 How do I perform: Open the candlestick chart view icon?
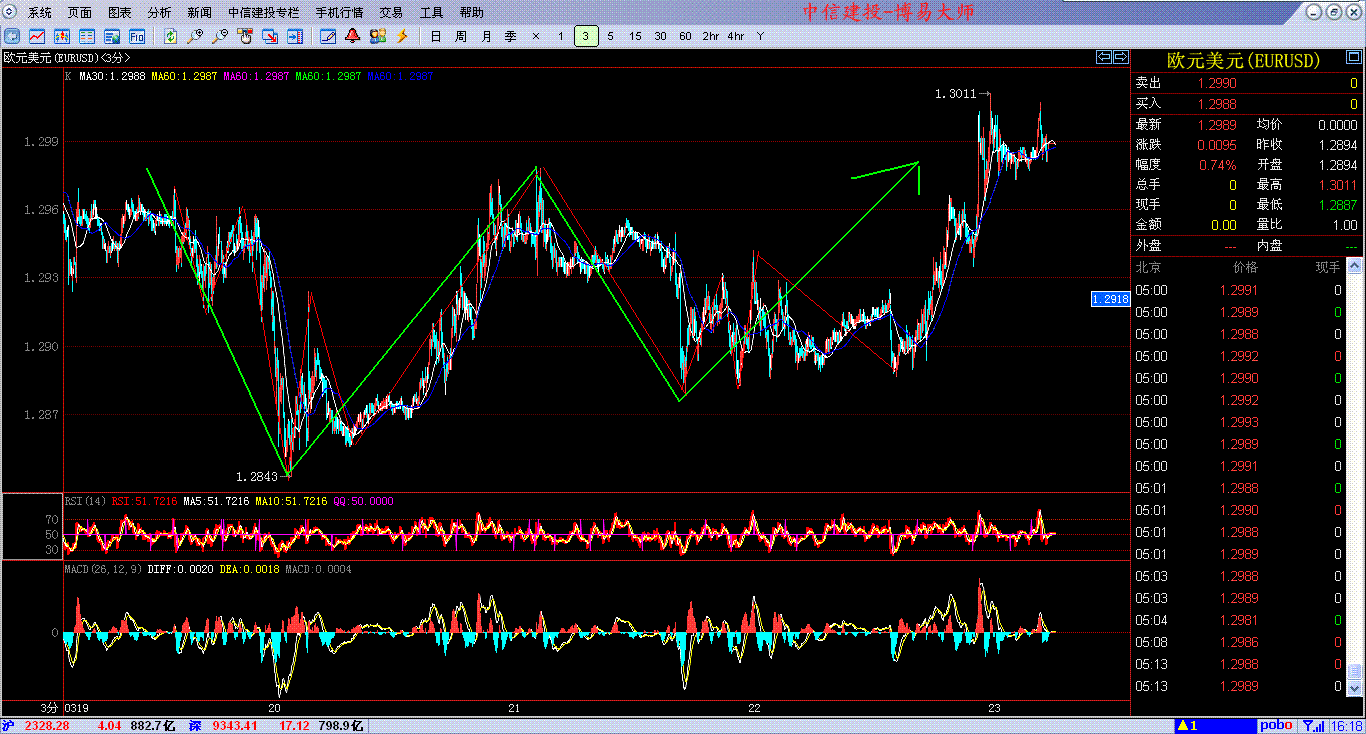64,36
